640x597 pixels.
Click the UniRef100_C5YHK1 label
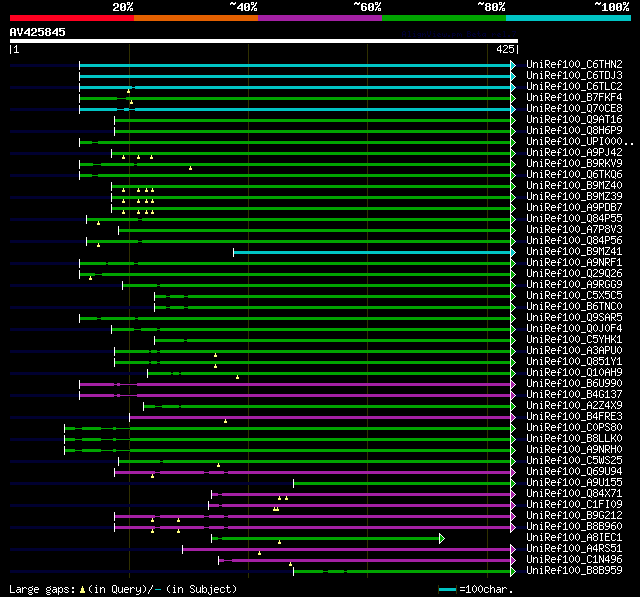click(574, 340)
